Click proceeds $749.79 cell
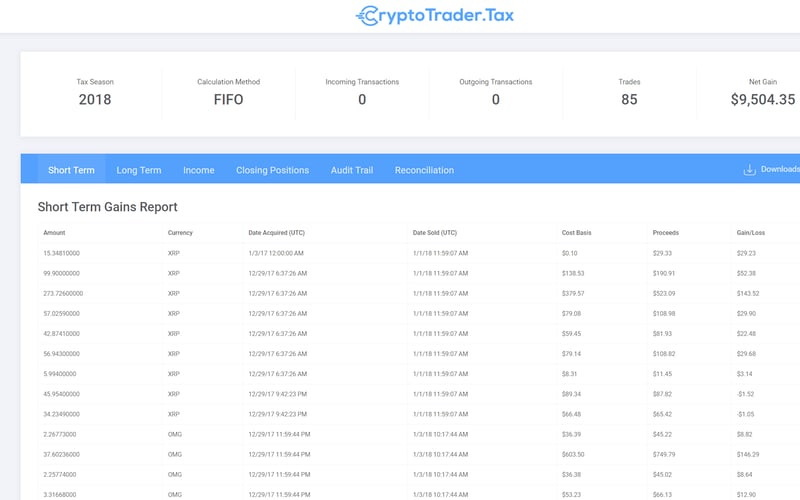800x500 pixels. click(664, 455)
